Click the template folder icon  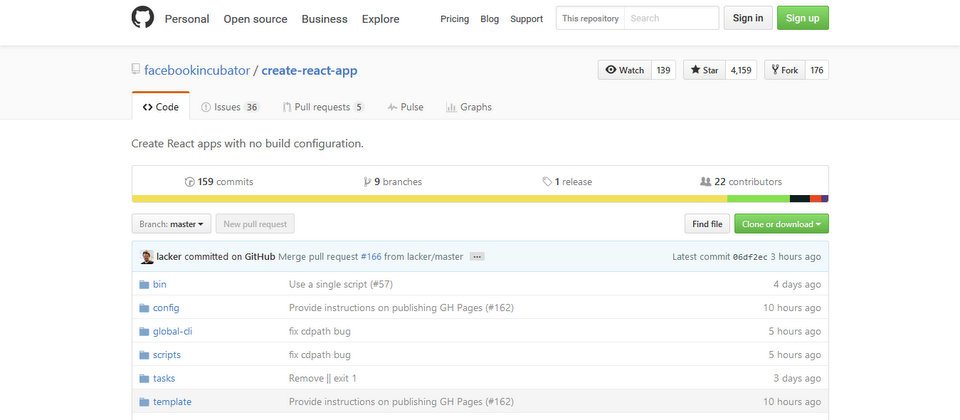[x=144, y=402]
